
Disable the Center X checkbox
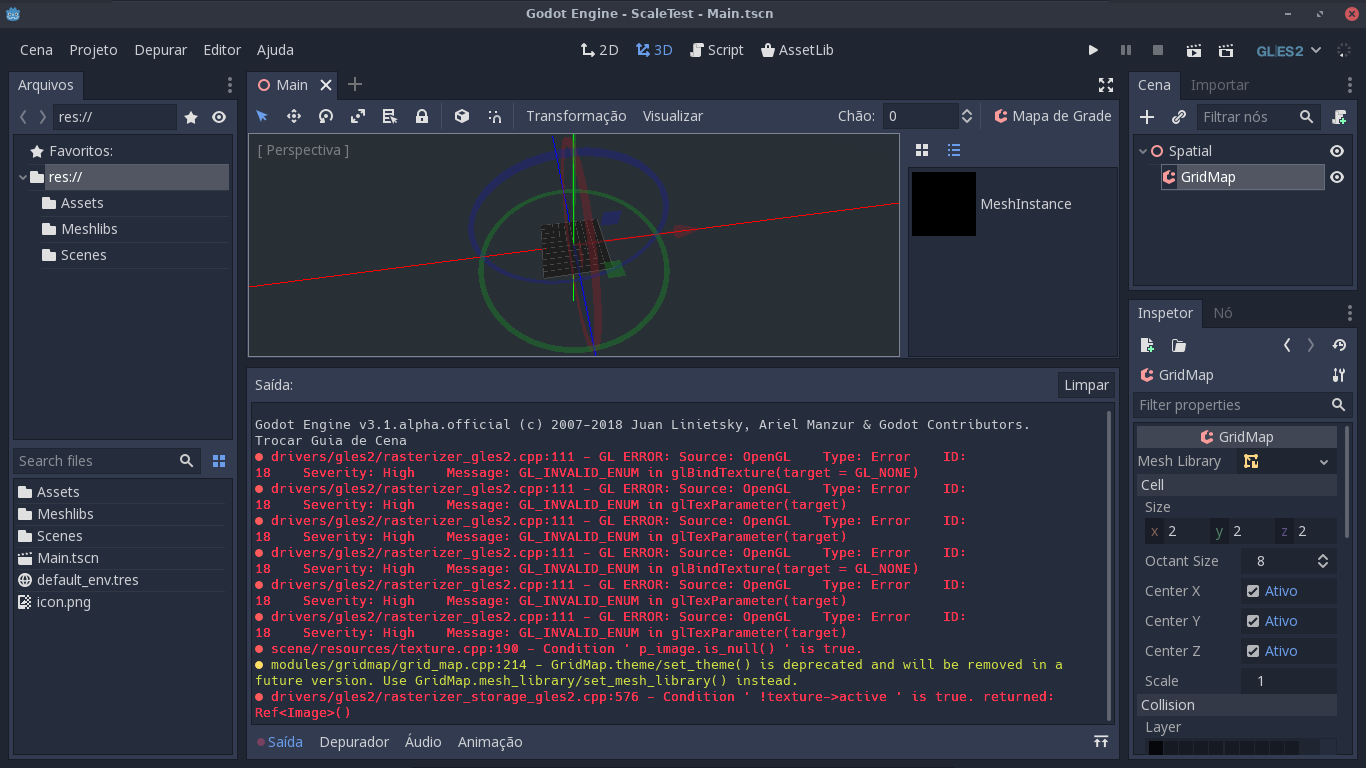pos(1252,590)
